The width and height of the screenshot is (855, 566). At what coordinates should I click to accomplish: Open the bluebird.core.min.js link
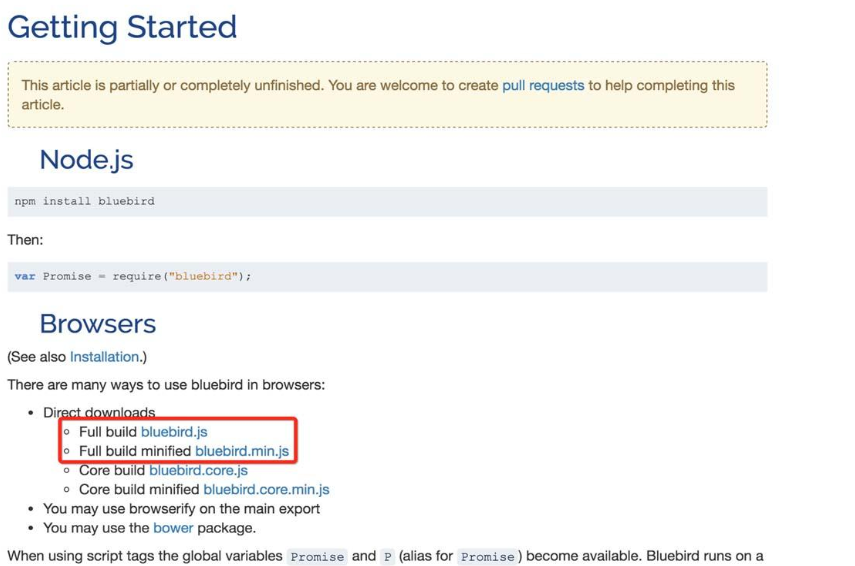click(266, 489)
